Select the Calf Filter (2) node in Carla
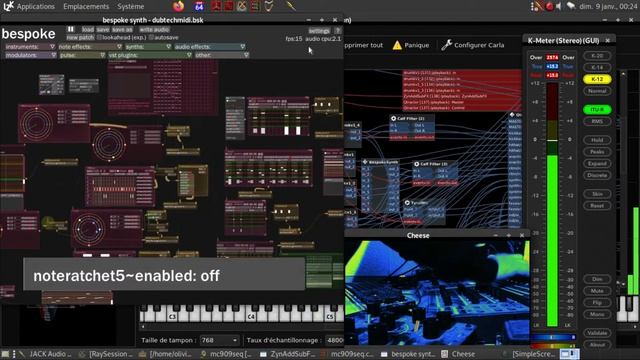The height and width of the screenshot is (360, 640). (412, 128)
